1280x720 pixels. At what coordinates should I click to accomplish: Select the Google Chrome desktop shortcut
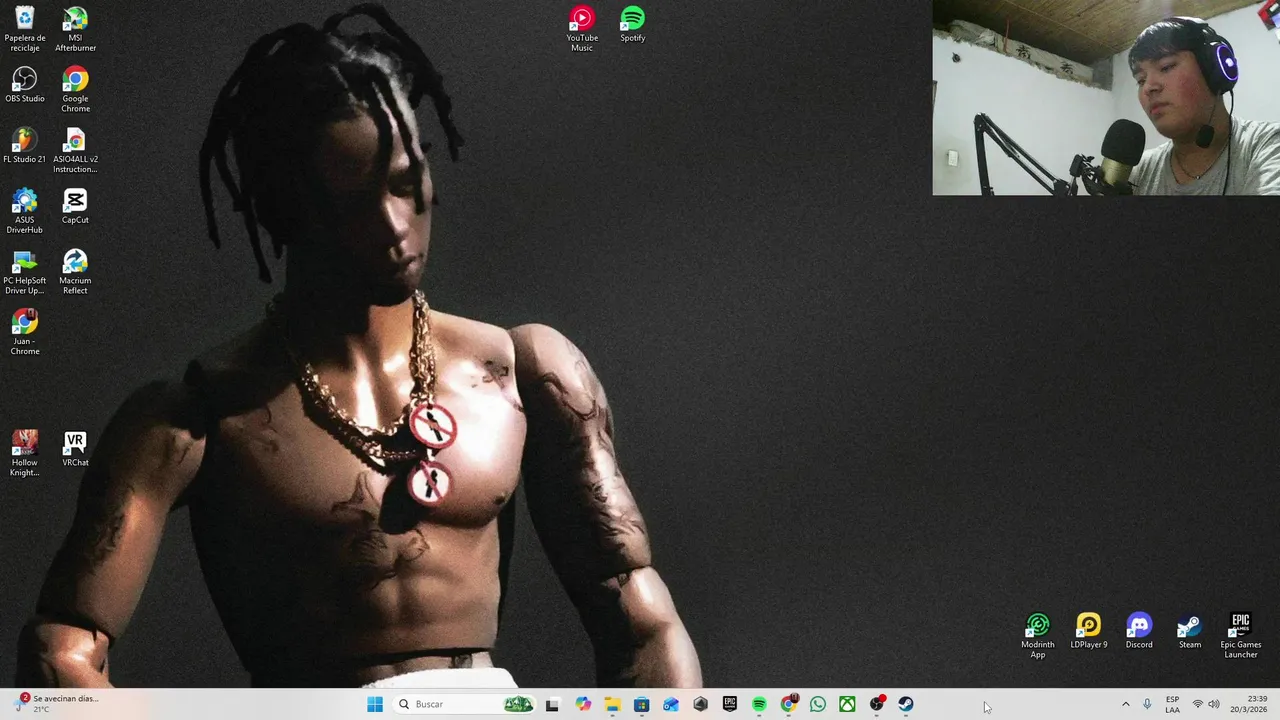[75, 90]
